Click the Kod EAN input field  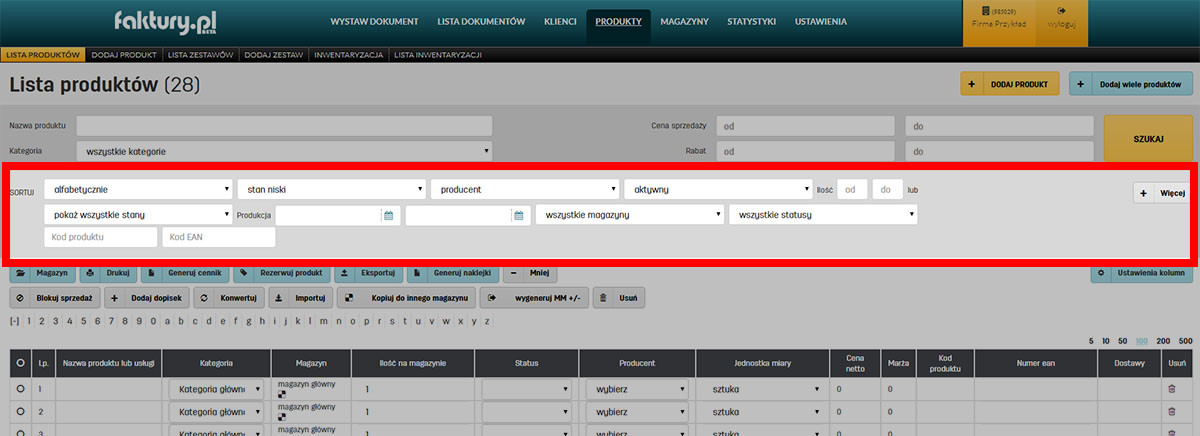218,237
